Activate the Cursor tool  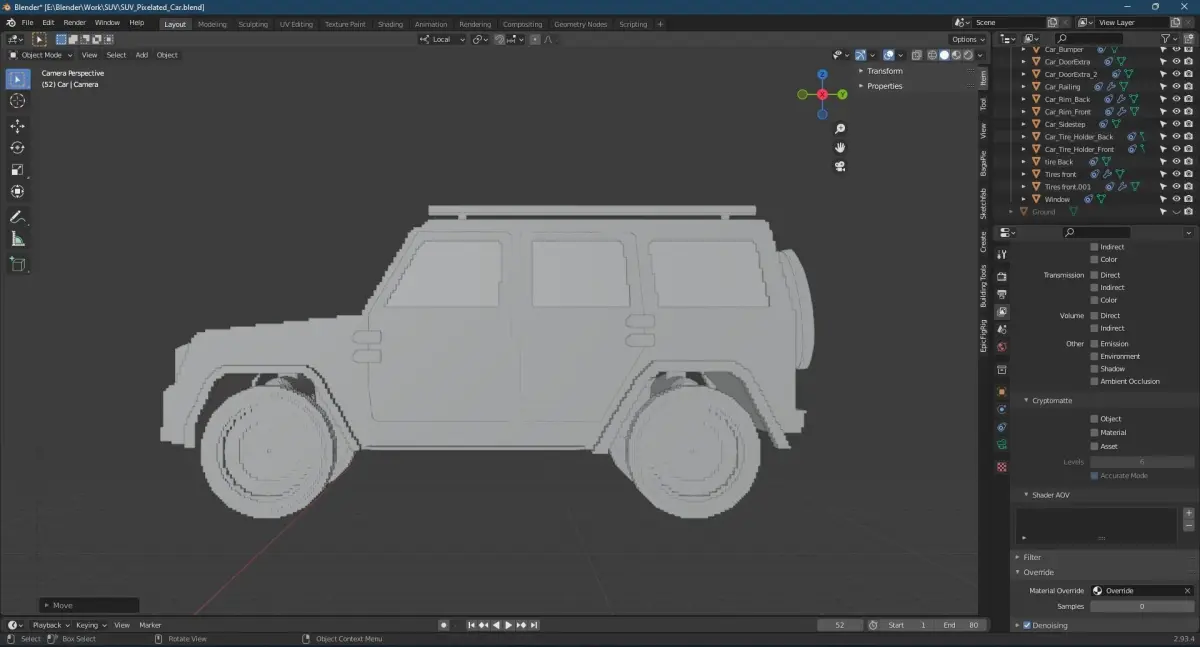point(17,101)
